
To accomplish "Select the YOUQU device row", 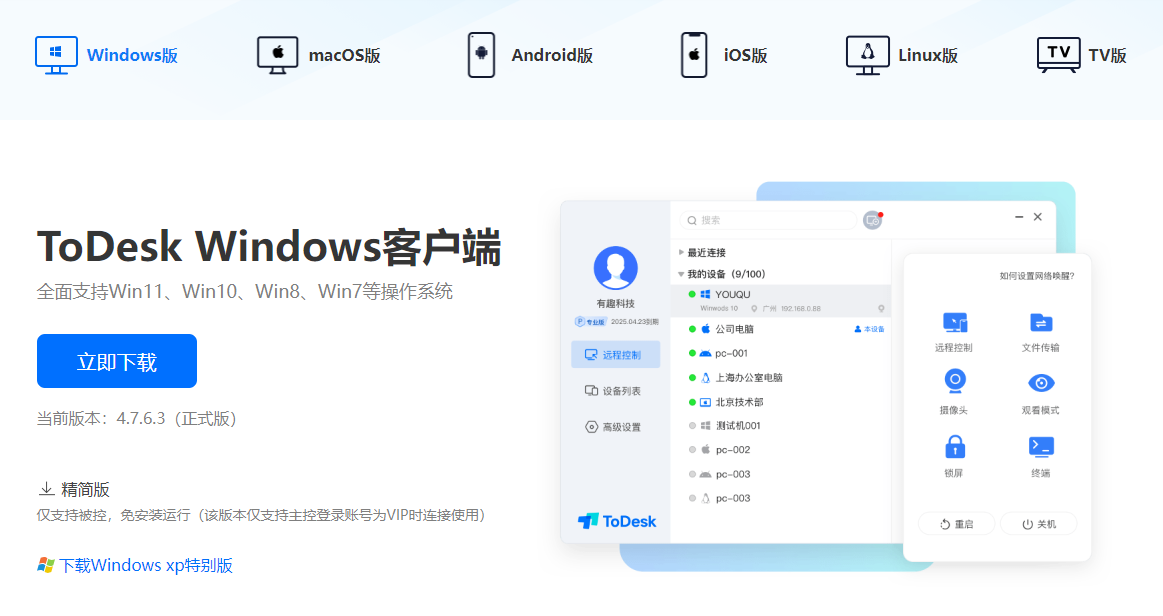I will pos(780,300).
